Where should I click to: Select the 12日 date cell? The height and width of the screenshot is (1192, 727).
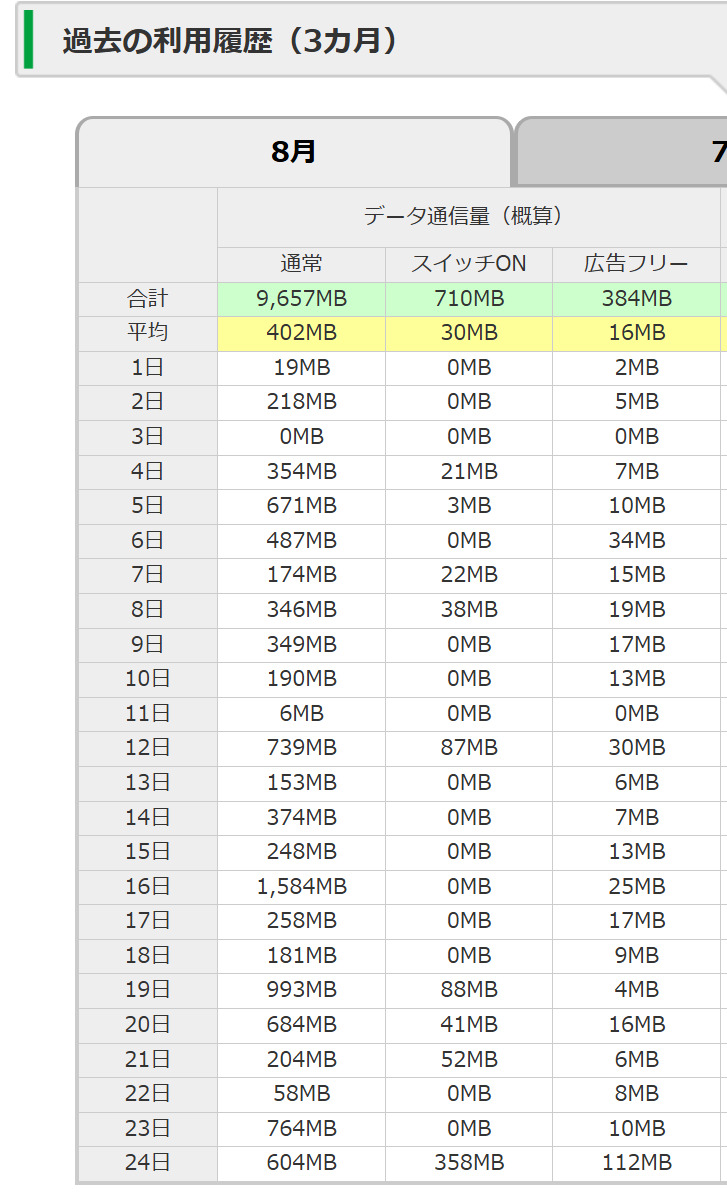[148, 748]
